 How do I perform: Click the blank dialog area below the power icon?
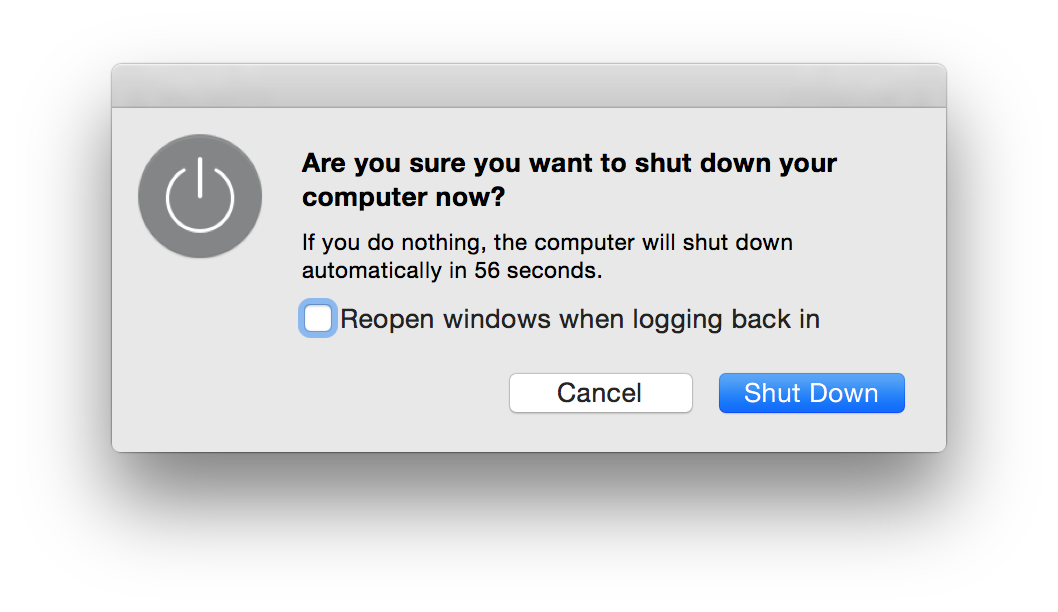coord(200,360)
